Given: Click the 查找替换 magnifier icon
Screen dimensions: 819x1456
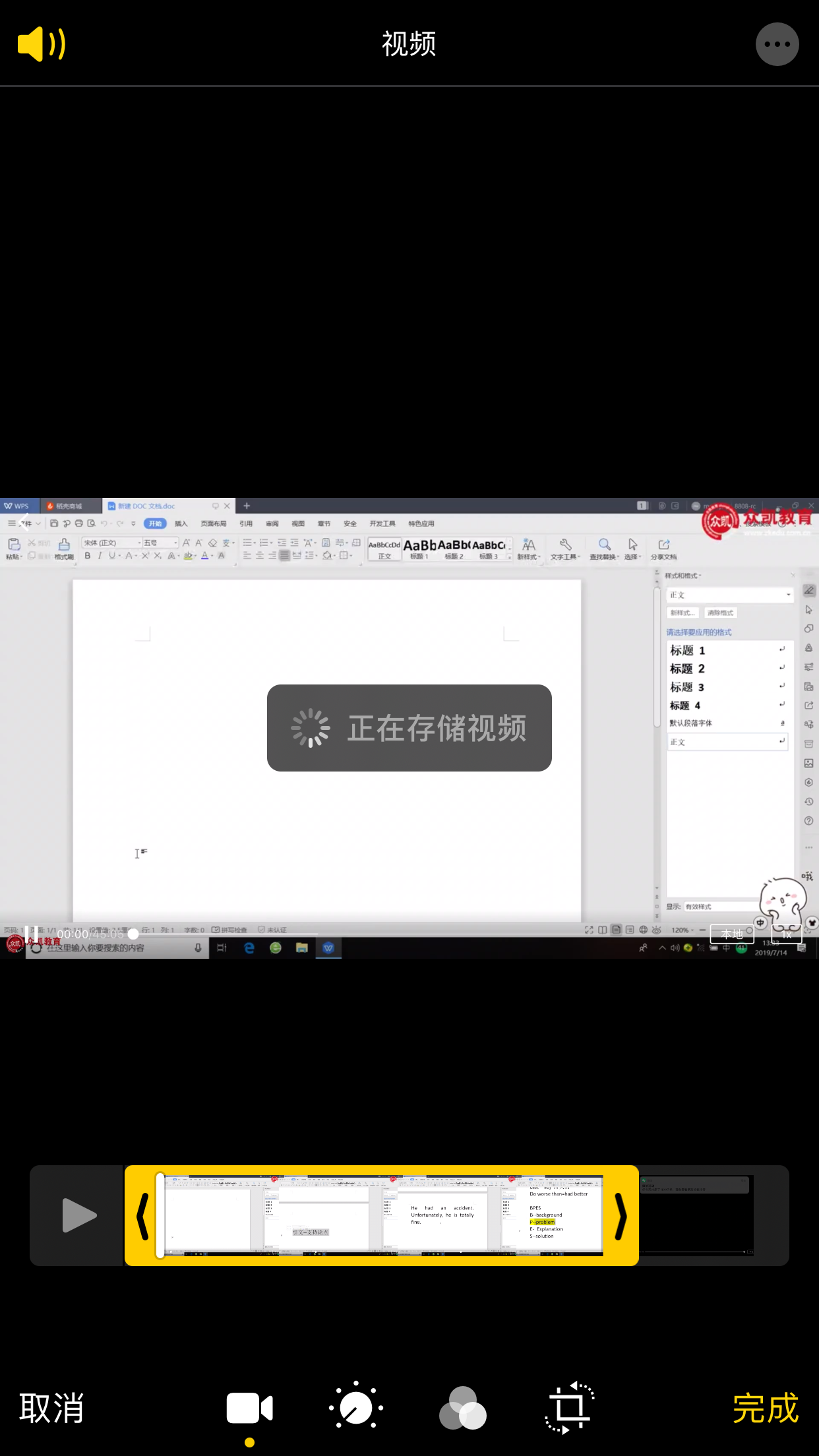Looking at the screenshot, I should pos(604,545).
